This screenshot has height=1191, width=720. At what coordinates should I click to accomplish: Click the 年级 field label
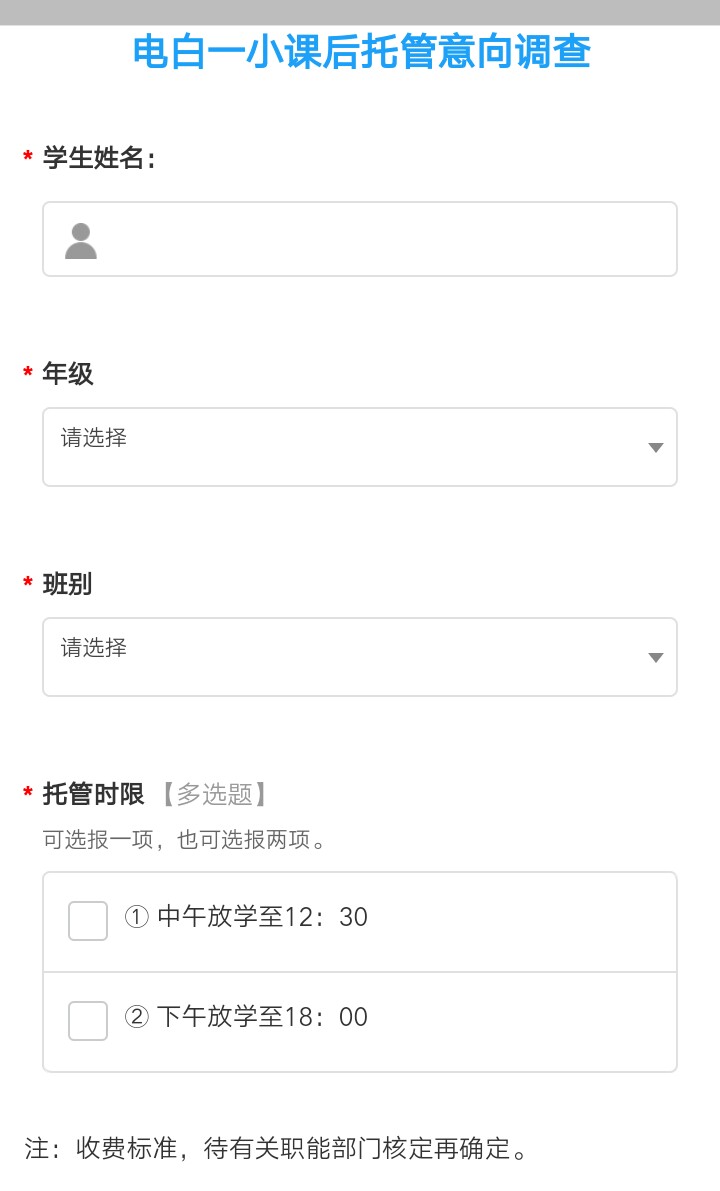coord(68,374)
